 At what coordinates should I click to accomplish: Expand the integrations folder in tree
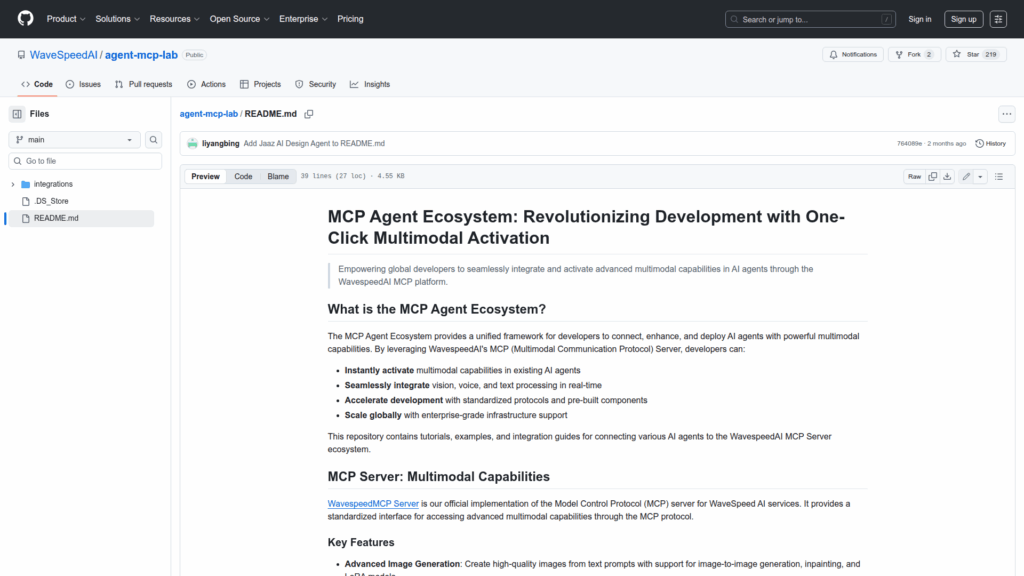[13, 184]
